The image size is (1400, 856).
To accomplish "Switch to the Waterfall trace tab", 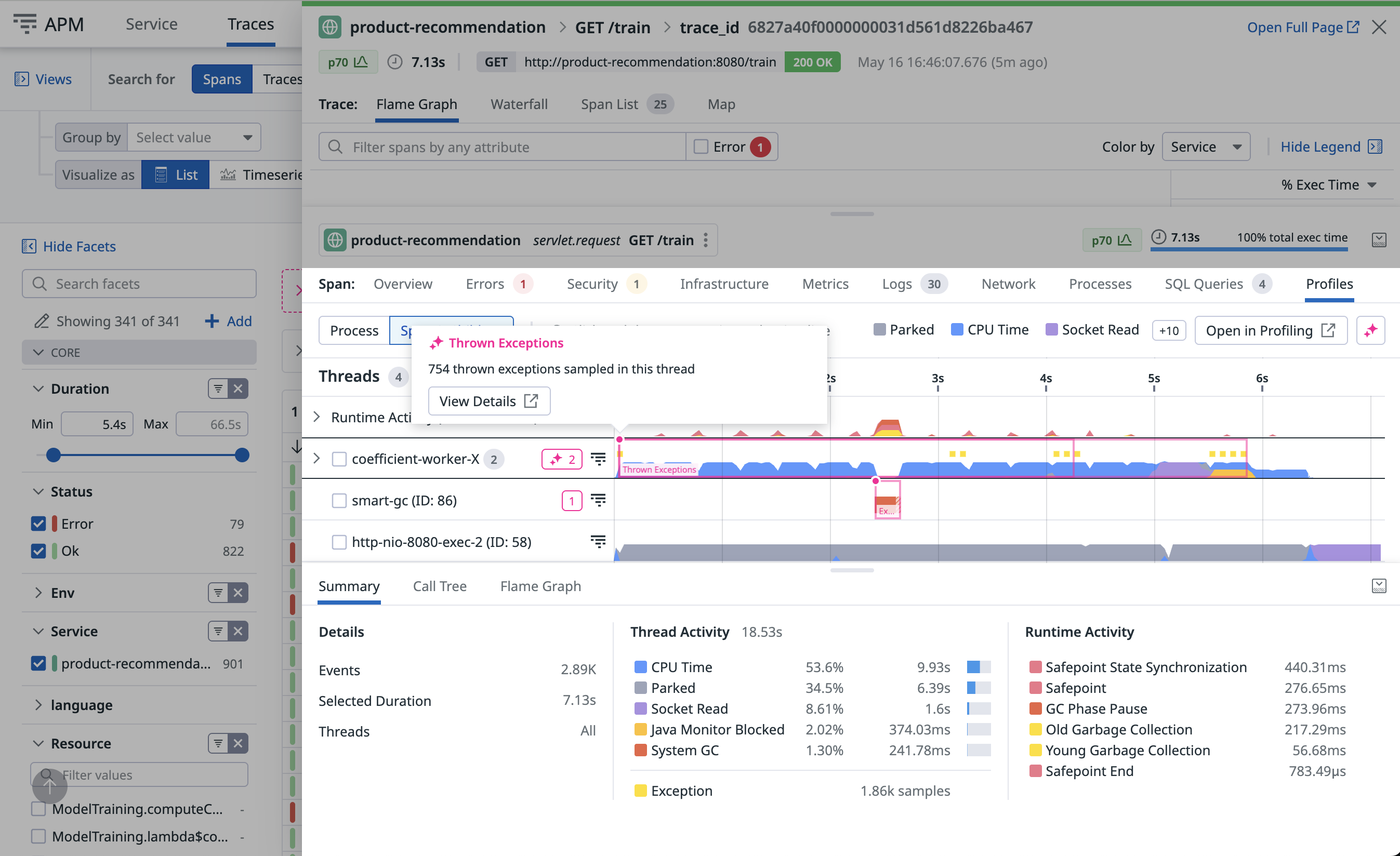I will 519,104.
